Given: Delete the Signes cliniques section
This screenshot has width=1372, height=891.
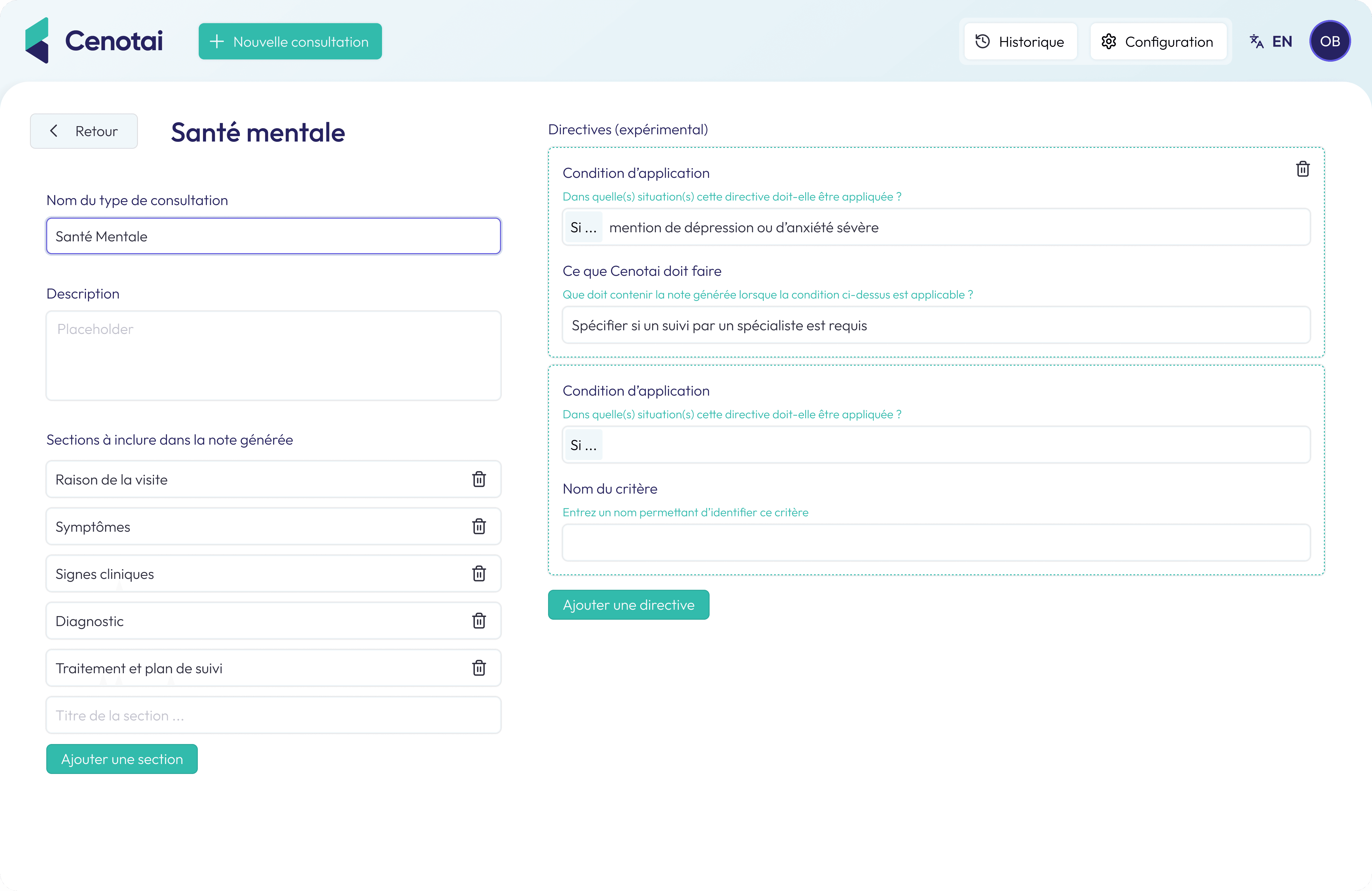Looking at the screenshot, I should (479, 574).
